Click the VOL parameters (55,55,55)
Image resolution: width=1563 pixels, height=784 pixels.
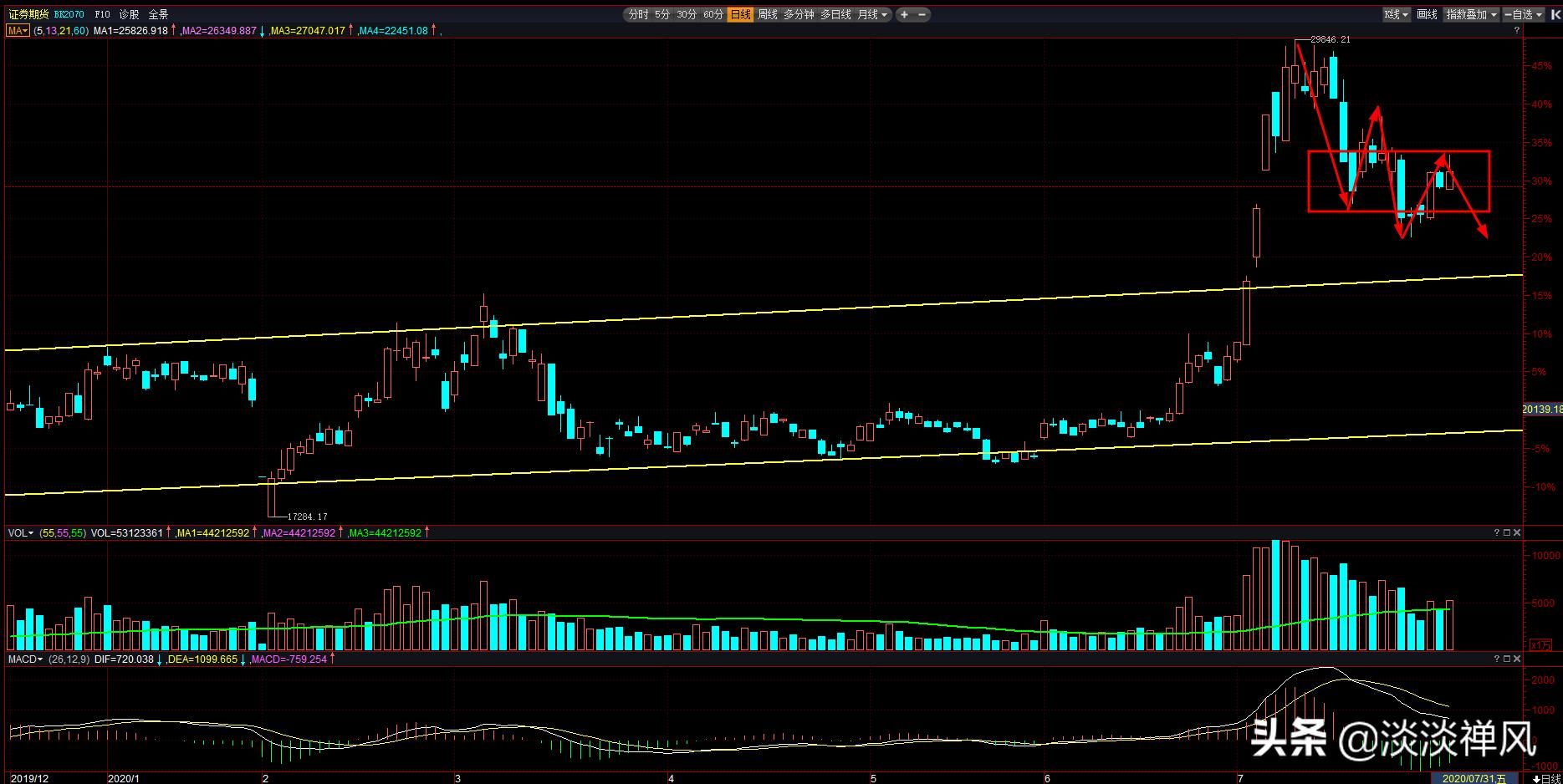pos(62,532)
